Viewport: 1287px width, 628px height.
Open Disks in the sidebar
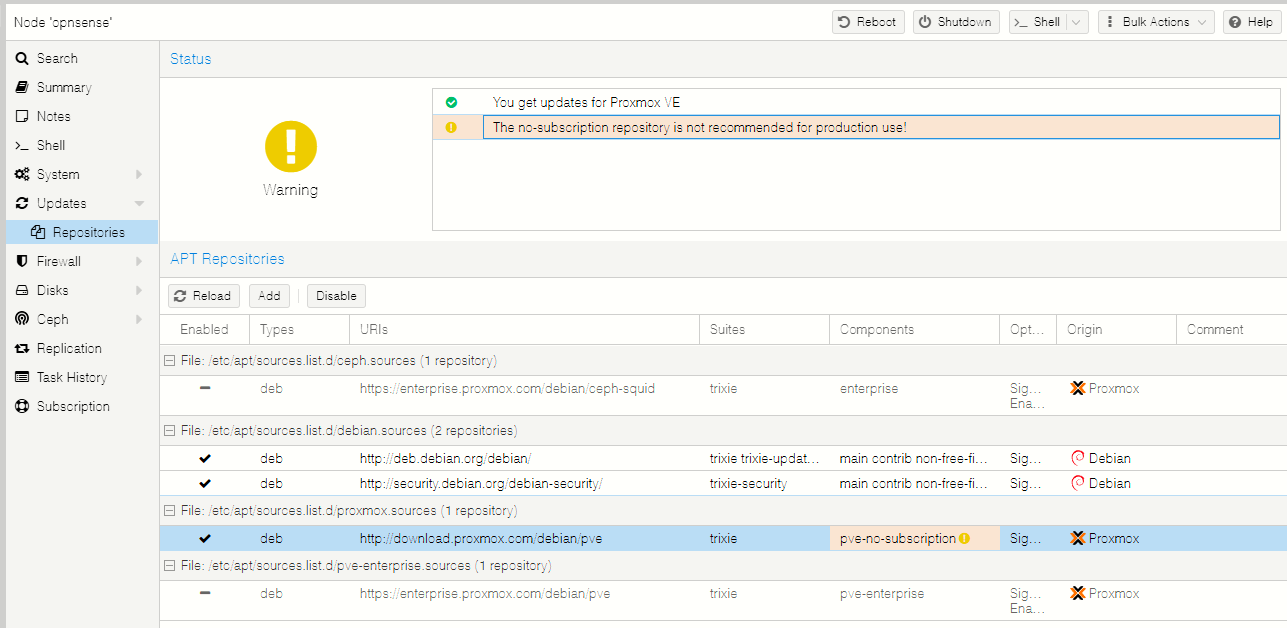pos(82,290)
